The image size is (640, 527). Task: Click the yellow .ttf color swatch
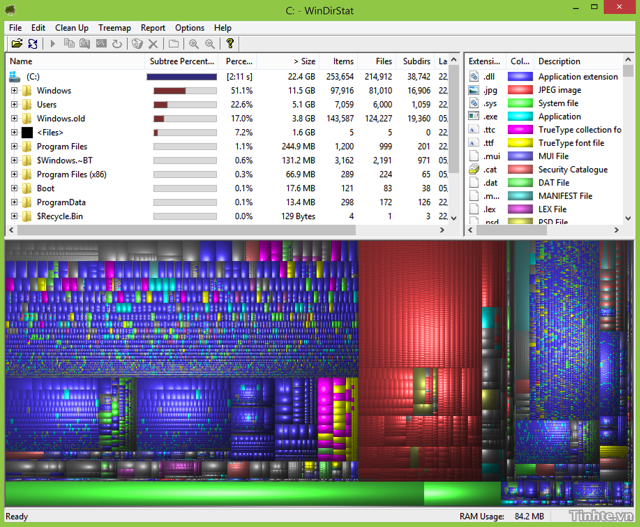coord(520,143)
